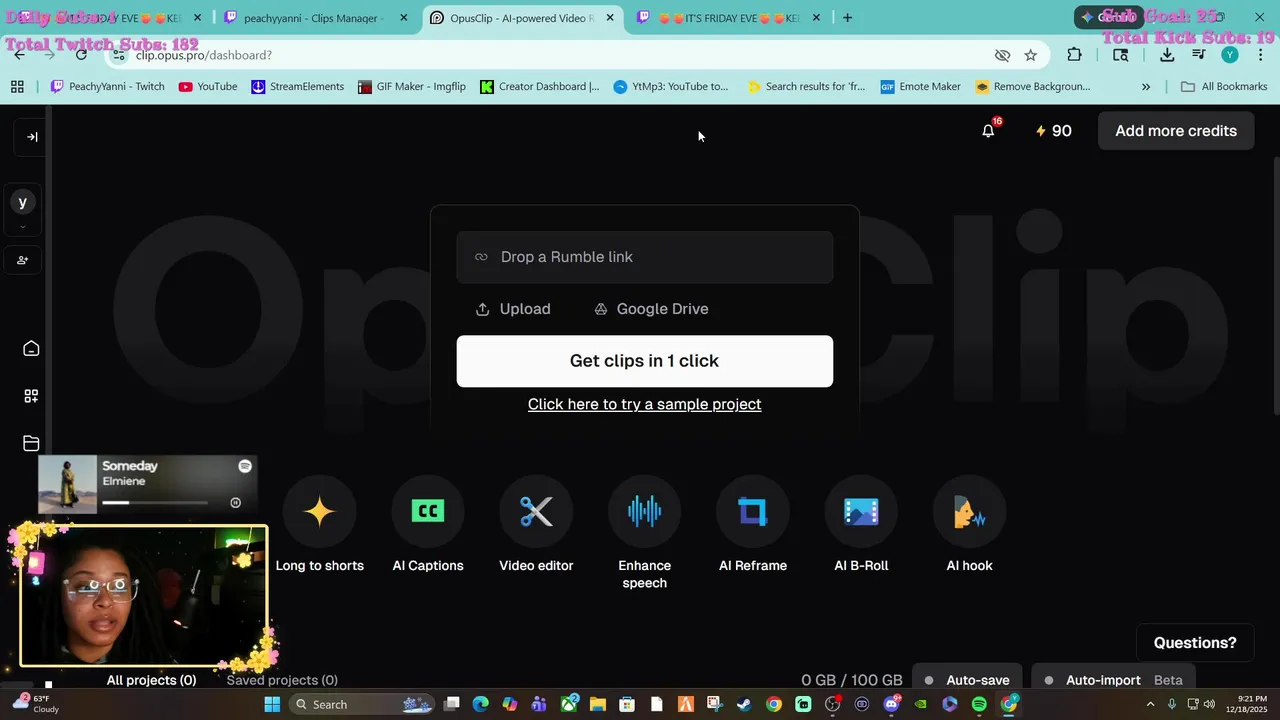Screen dimensions: 1280x720
Task: Click the page vertical scrollbar
Action: click(1275, 285)
